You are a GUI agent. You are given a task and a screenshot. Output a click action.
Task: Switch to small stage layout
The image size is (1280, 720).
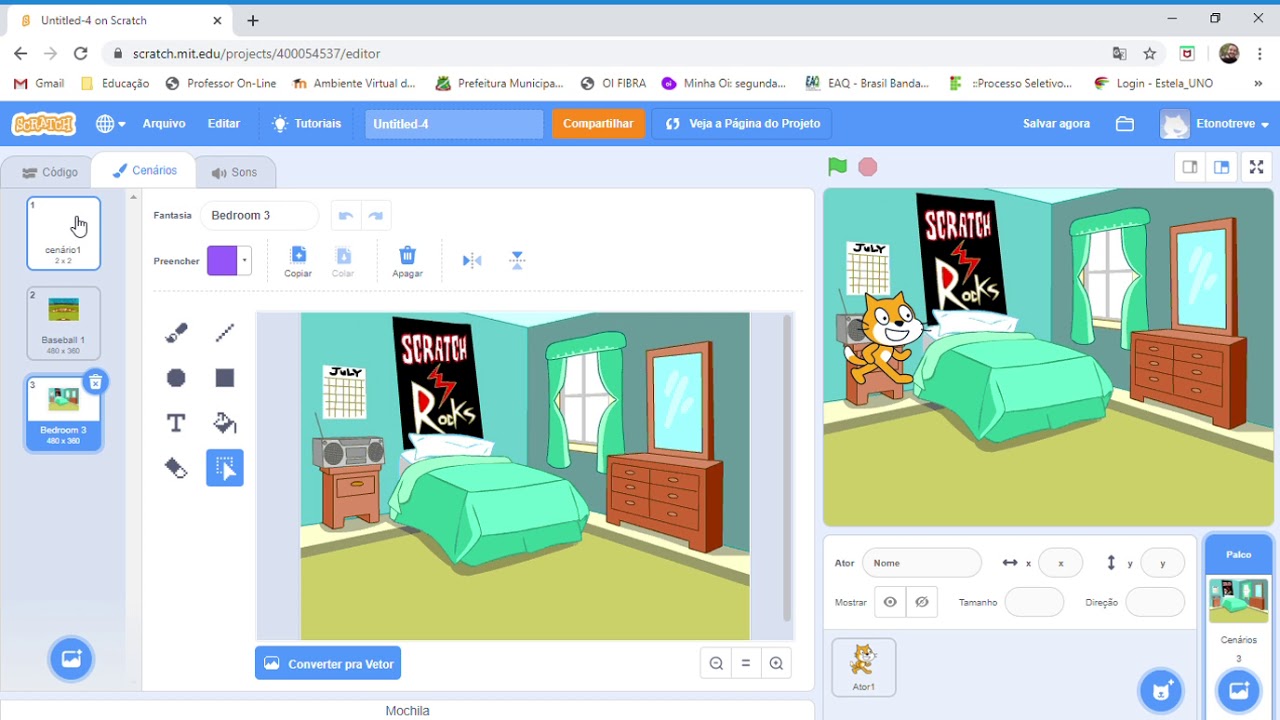pos(1190,167)
